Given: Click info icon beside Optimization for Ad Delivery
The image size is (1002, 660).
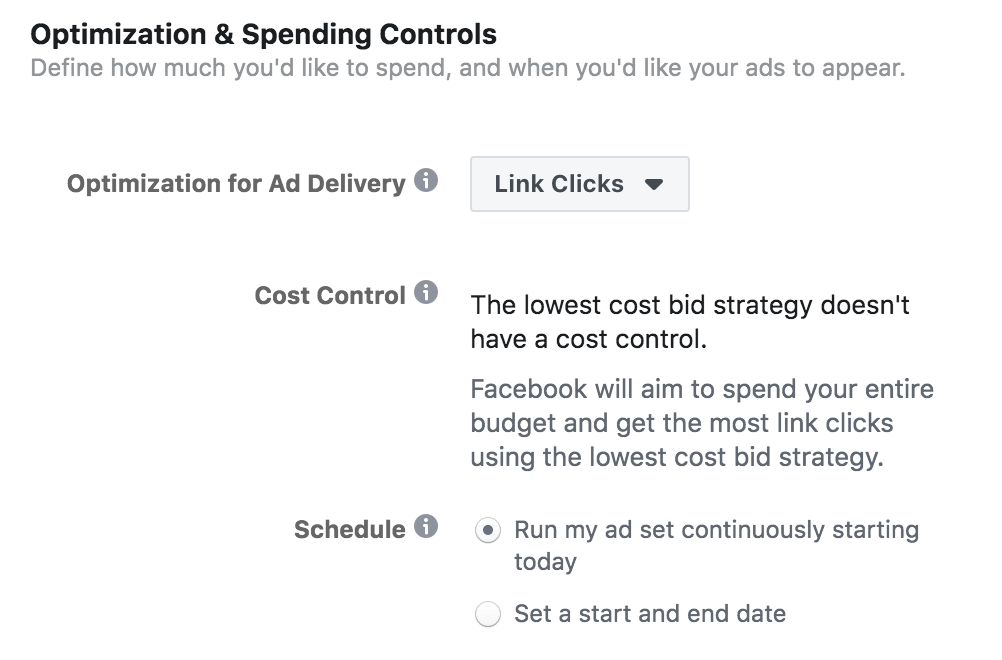Looking at the screenshot, I should pos(426,182).
